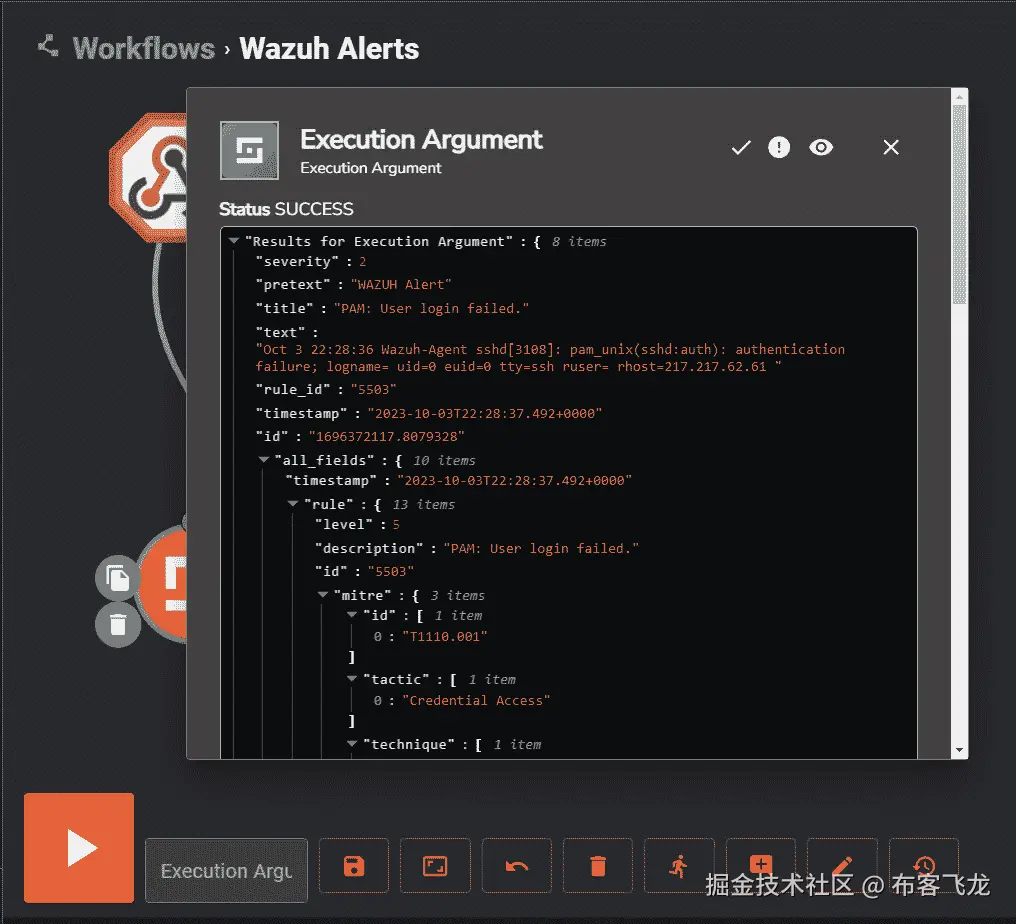Click the fit-to-screen toolbar icon
The image size is (1016, 924).
coord(435,866)
